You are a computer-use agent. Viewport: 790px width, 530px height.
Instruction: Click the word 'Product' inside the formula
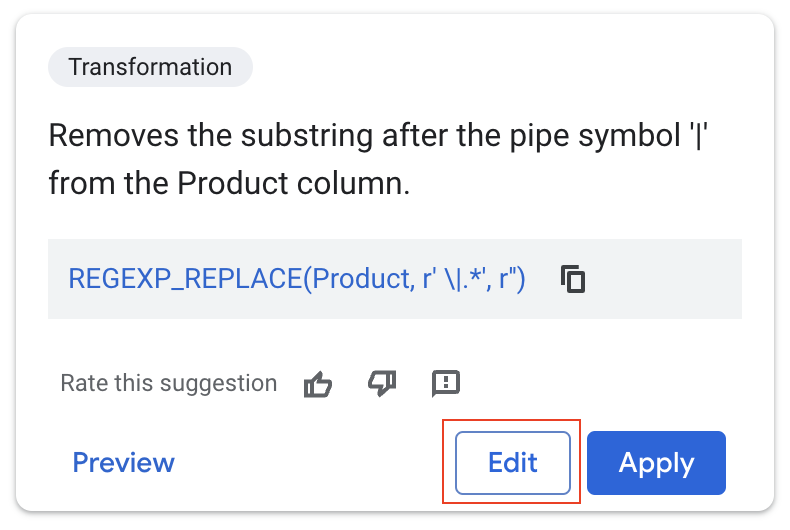(359, 278)
